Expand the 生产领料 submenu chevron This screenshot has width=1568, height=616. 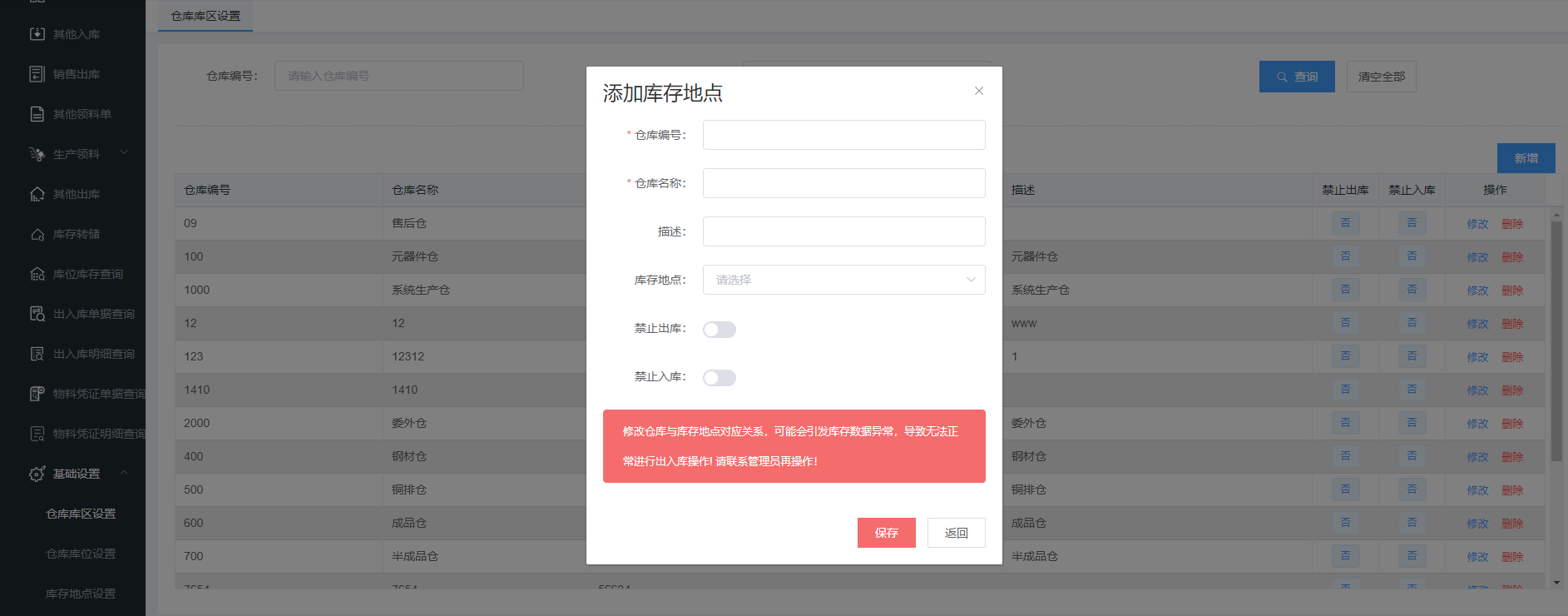pyautogui.click(x=124, y=153)
